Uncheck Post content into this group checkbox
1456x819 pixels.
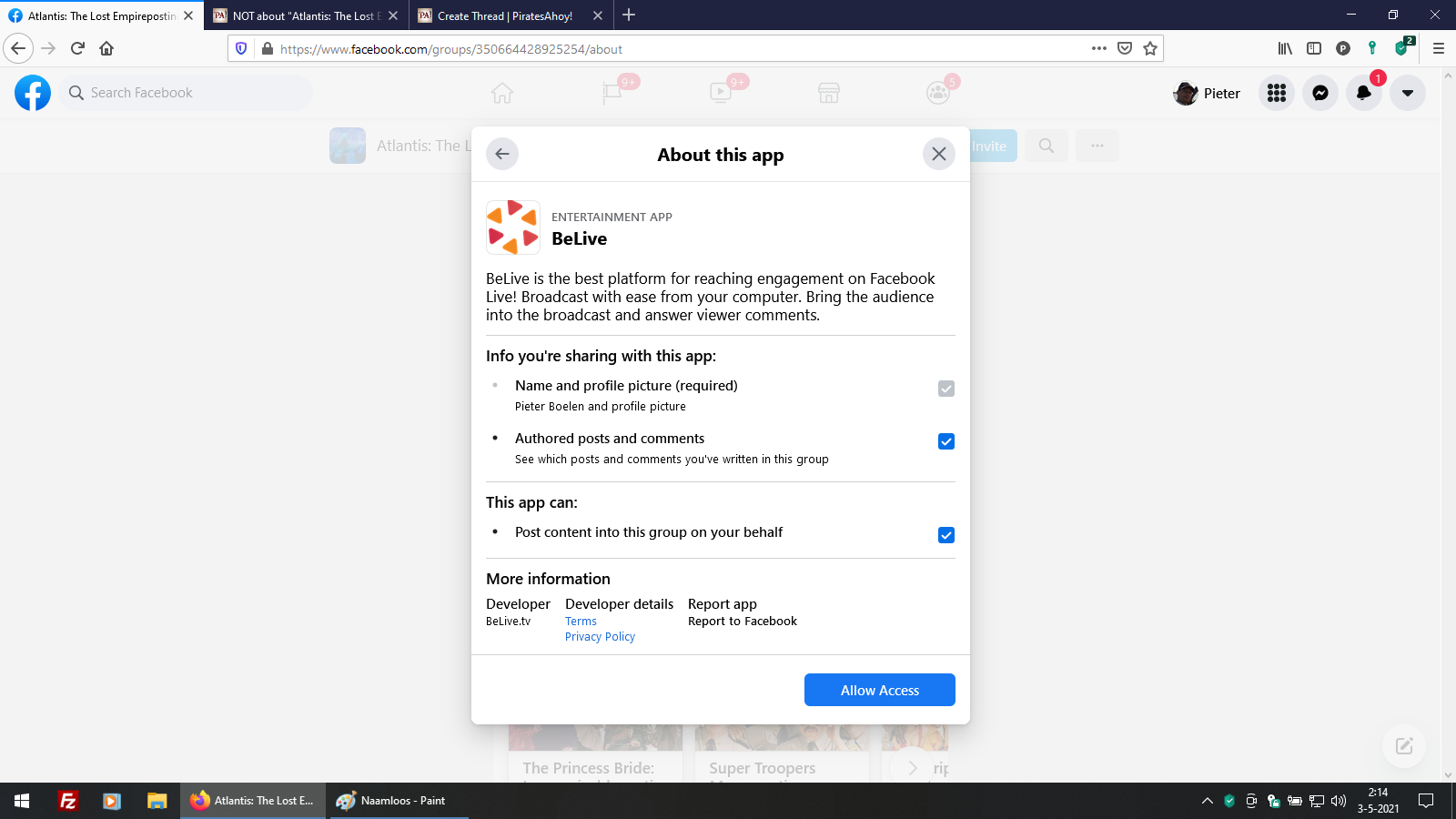coord(946,535)
